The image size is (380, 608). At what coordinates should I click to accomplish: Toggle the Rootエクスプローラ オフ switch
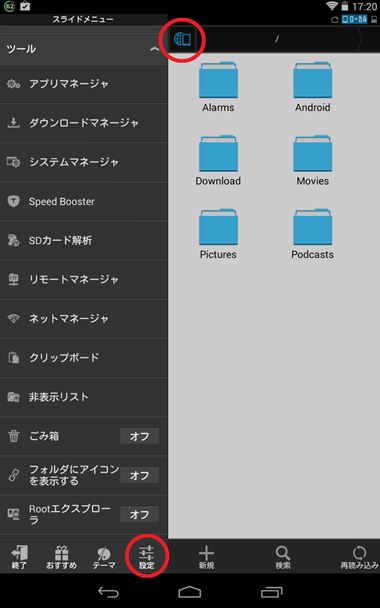coord(139,515)
